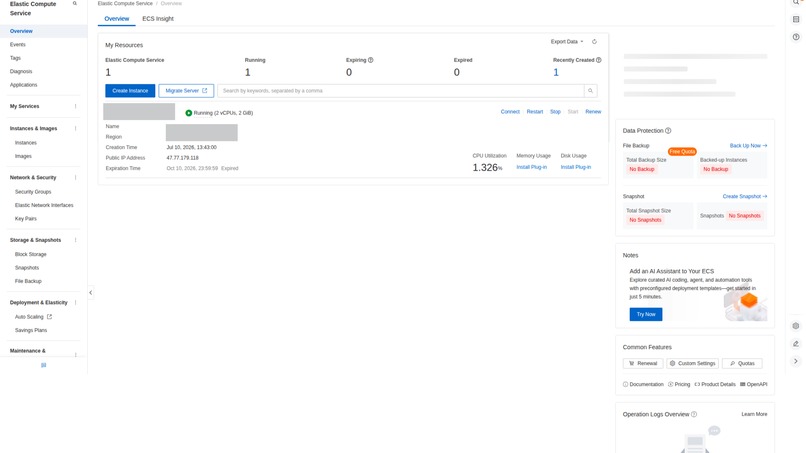Collapse the left sidebar with the arrow handle
The width and height of the screenshot is (806, 453).
pos(90,293)
